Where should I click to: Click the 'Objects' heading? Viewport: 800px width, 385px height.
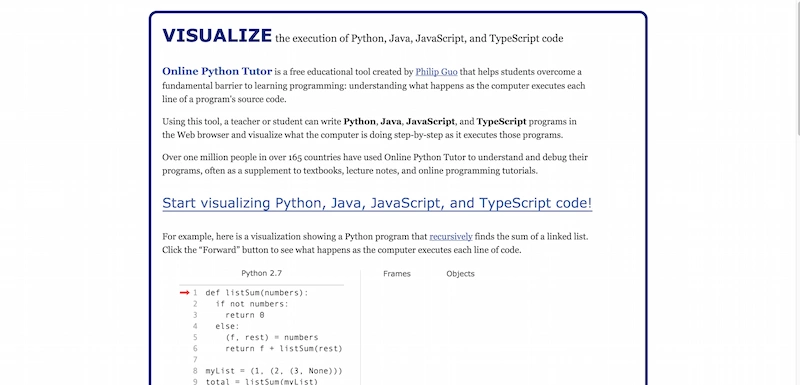(x=460, y=274)
